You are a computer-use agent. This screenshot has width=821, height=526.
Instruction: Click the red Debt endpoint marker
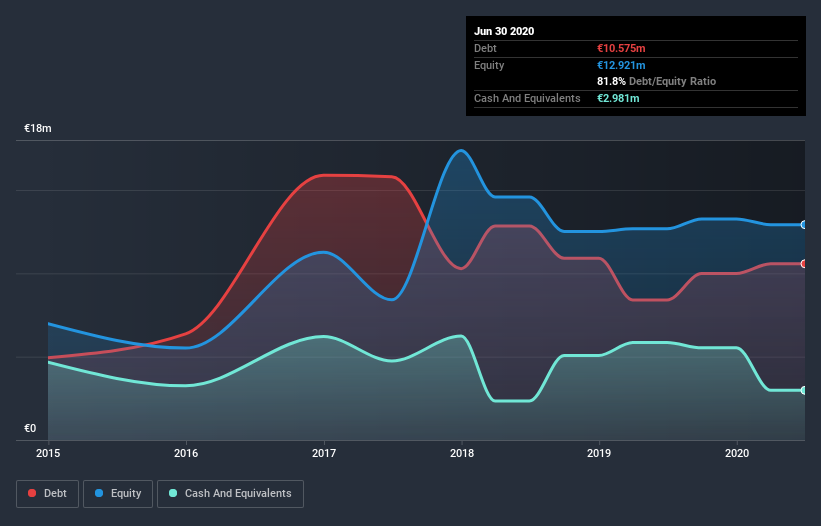[804, 264]
